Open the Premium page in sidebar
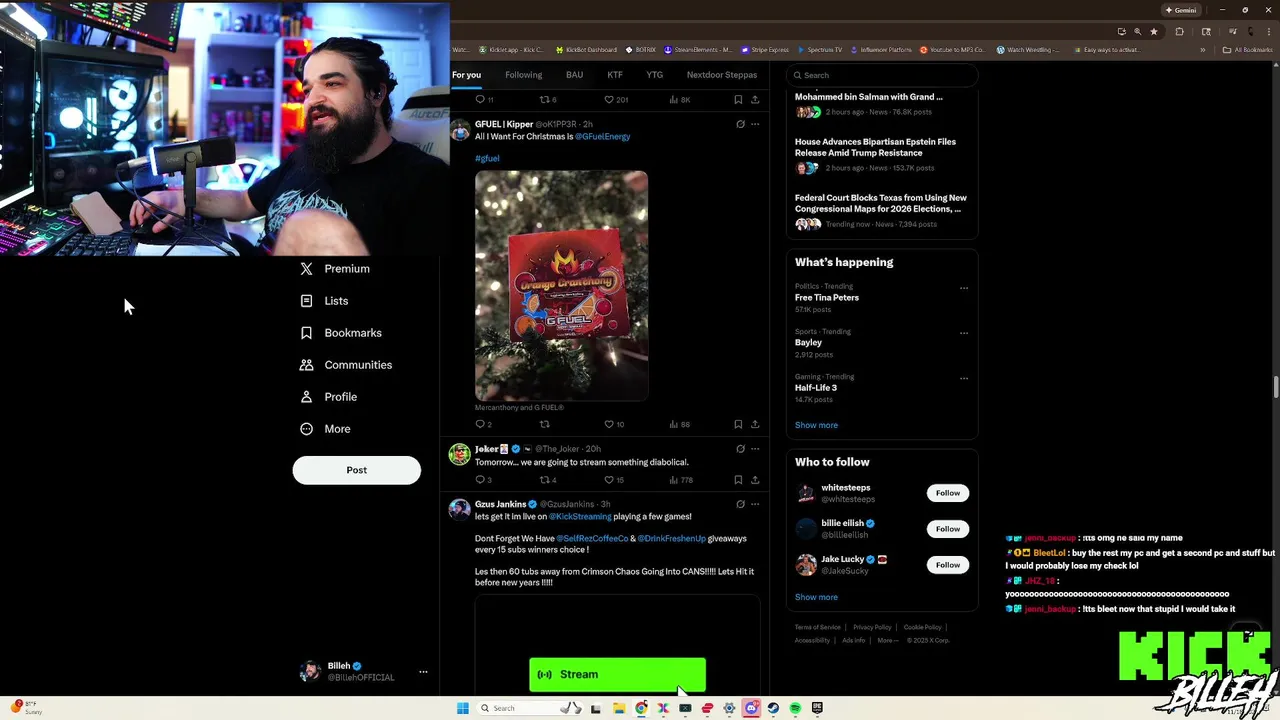Image resolution: width=1280 pixels, height=720 pixels. 335,269
